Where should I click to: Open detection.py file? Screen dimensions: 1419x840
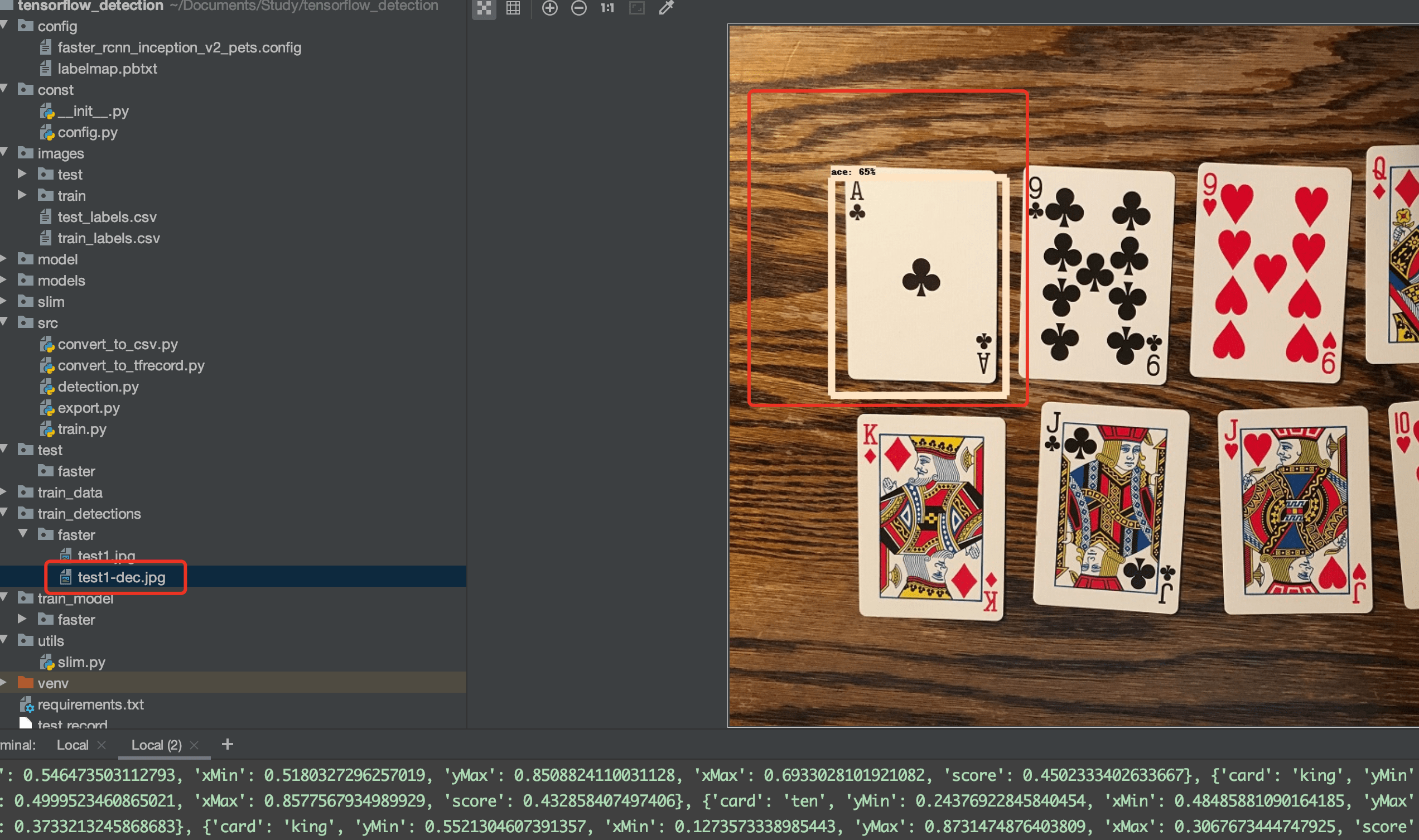pyautogui.click(x=98, y=387)
